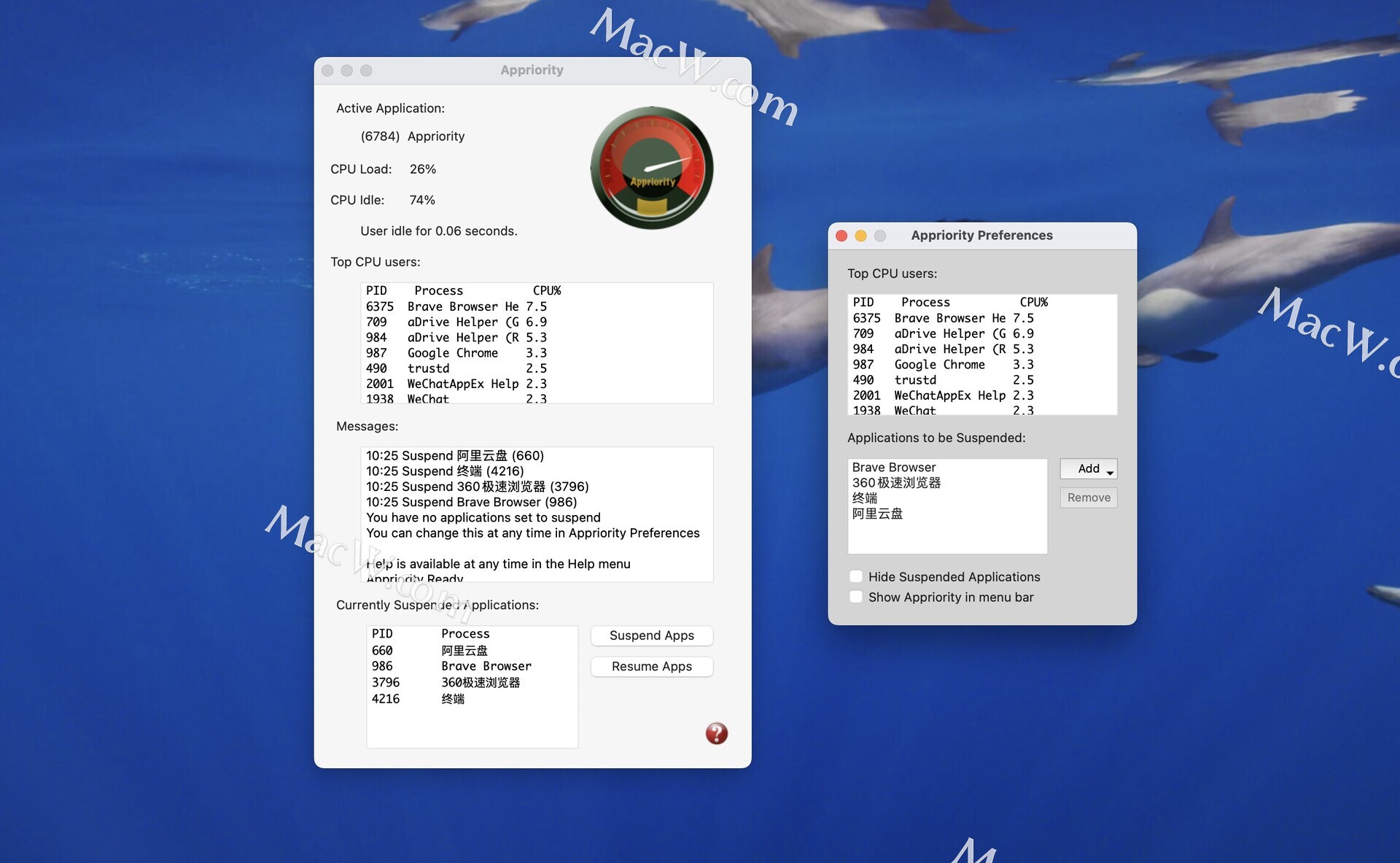Click the Appriority main window title bar
Screen dimensions: 1400x863
532,70
